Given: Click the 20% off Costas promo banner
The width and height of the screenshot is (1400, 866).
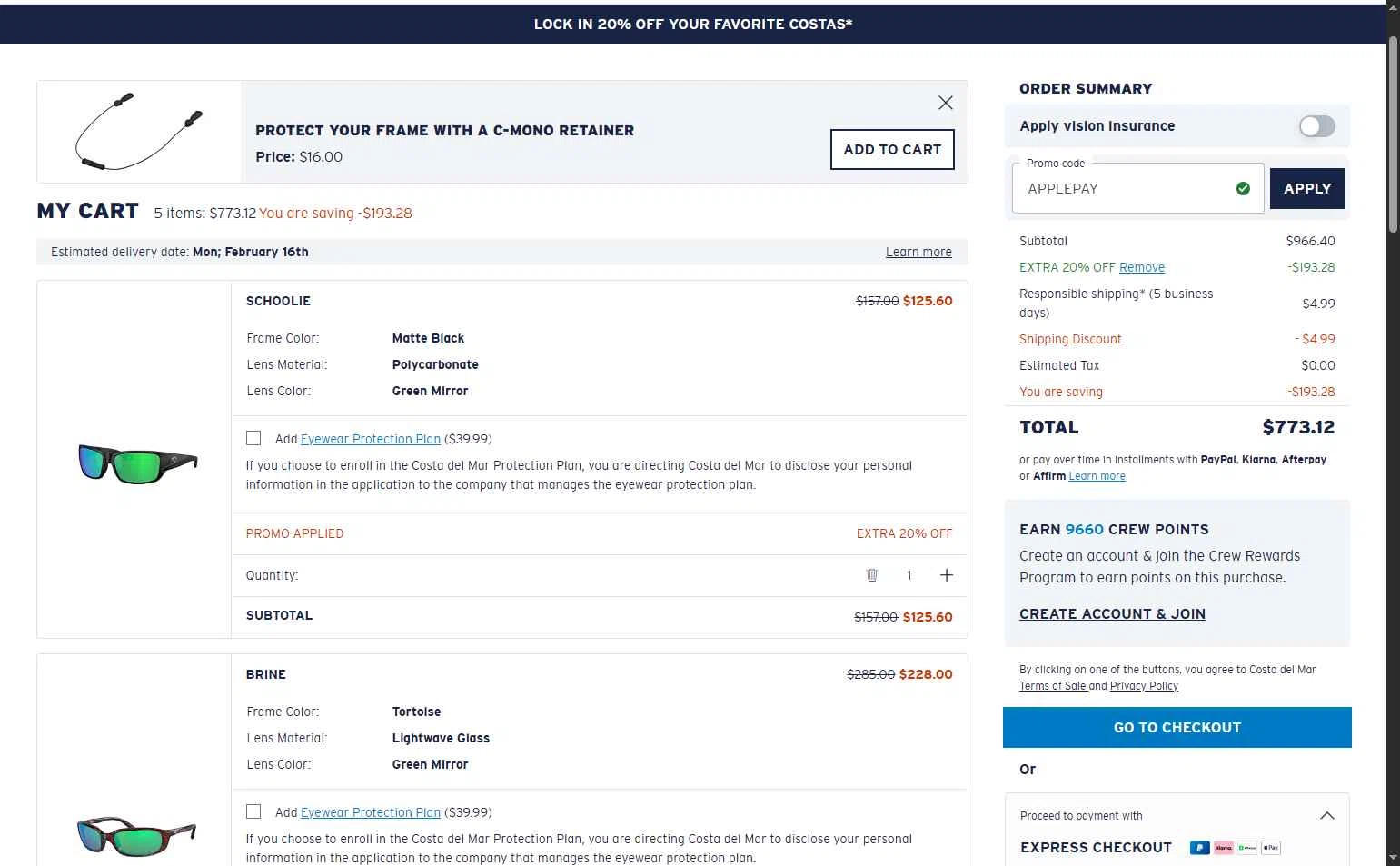Looking at the screenshot, I should tap(693, 24).
